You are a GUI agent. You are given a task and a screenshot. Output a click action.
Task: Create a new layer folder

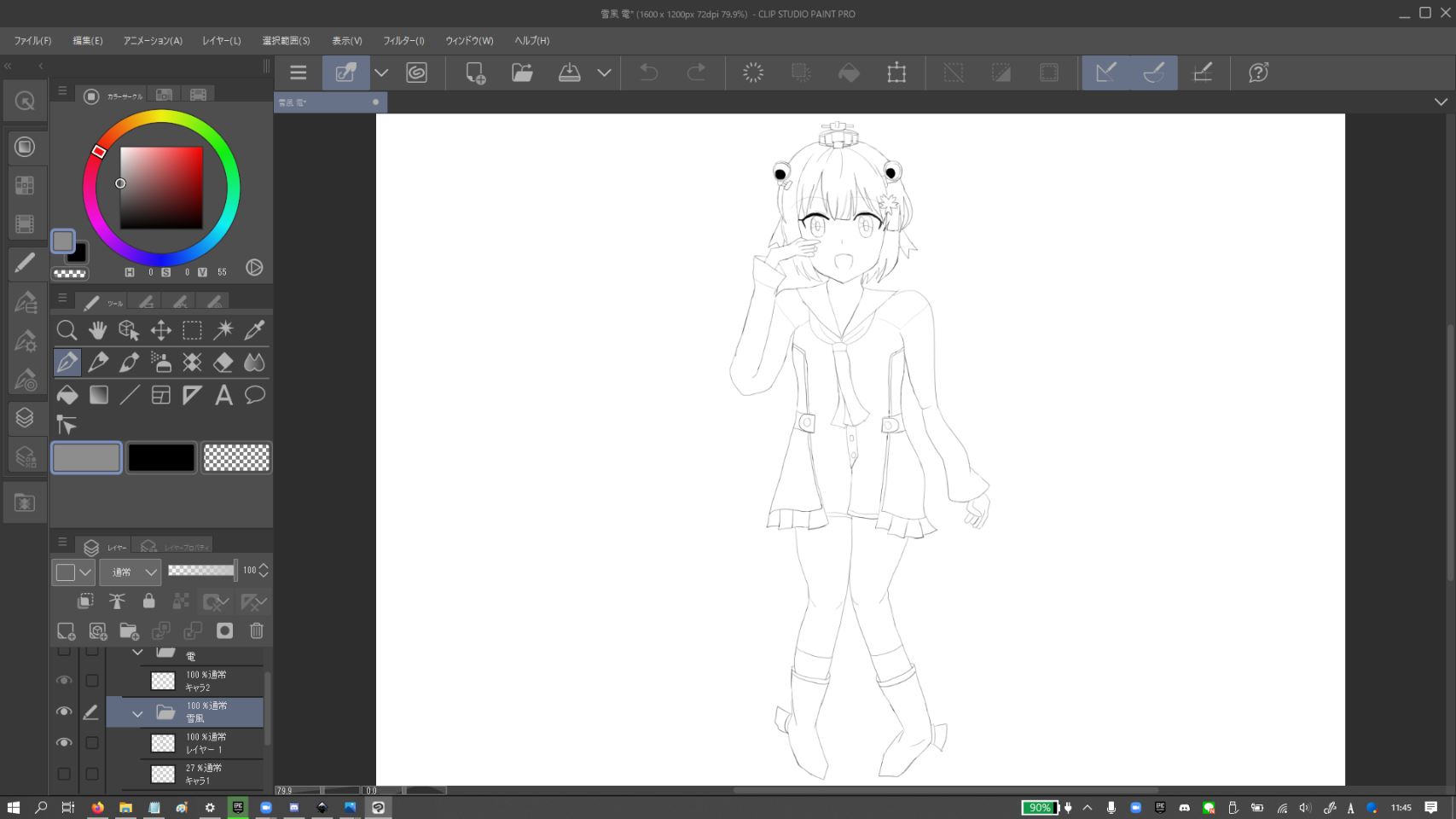[x=129, y=630]
